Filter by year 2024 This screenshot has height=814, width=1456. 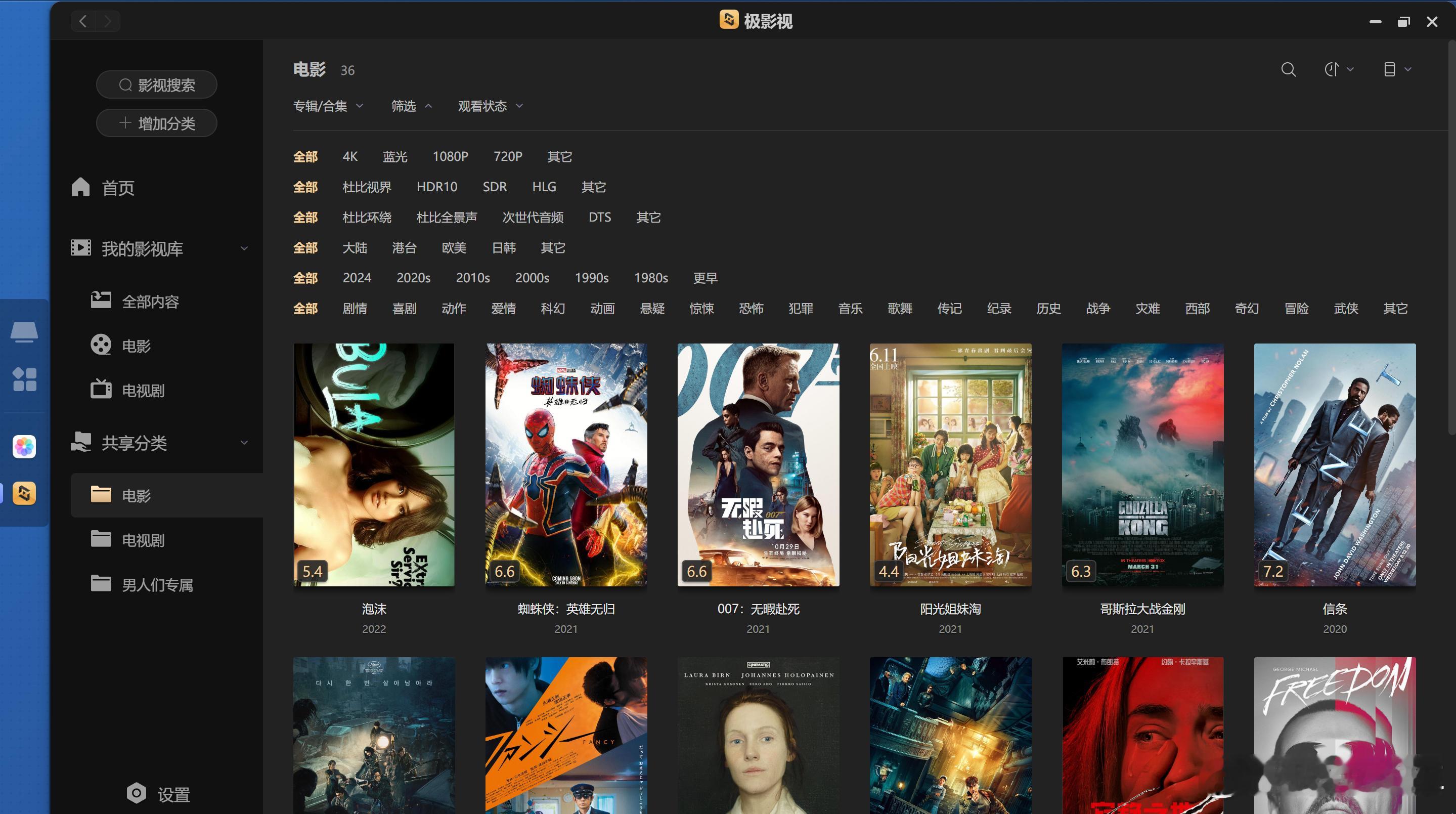(357, 278)
